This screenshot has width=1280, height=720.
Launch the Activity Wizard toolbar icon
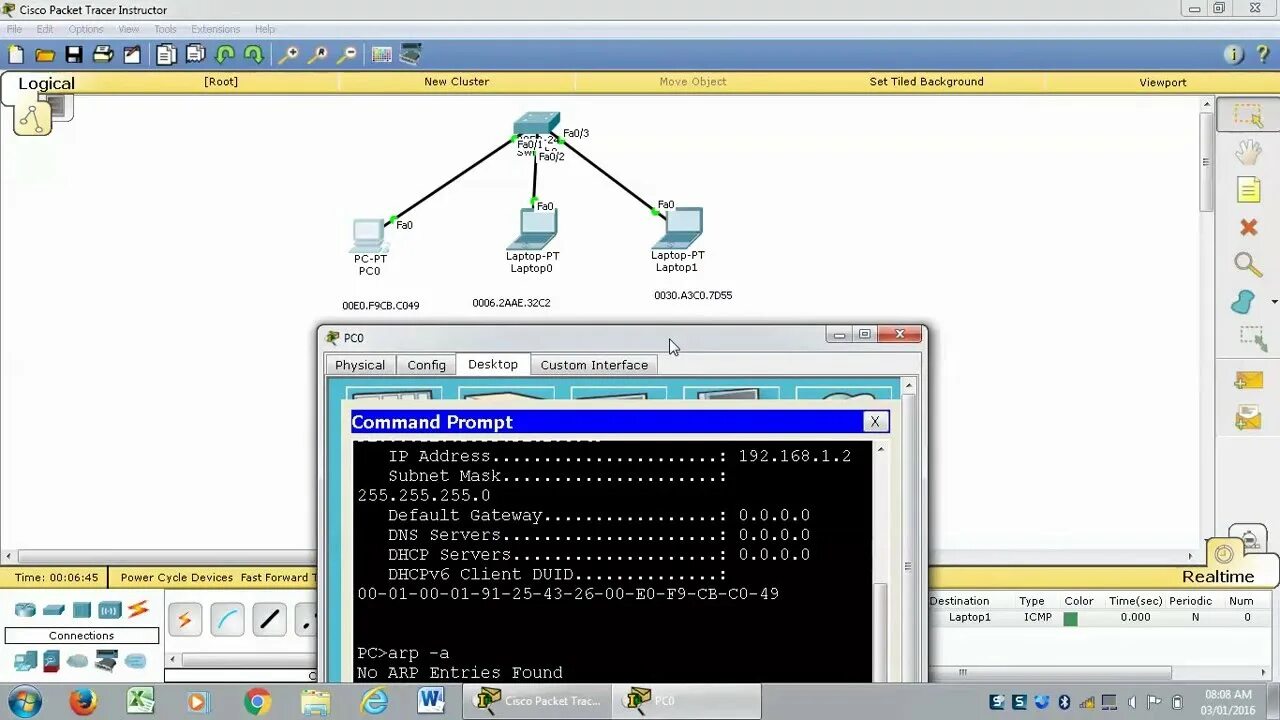pyautogui.click(x=132, y=55)
